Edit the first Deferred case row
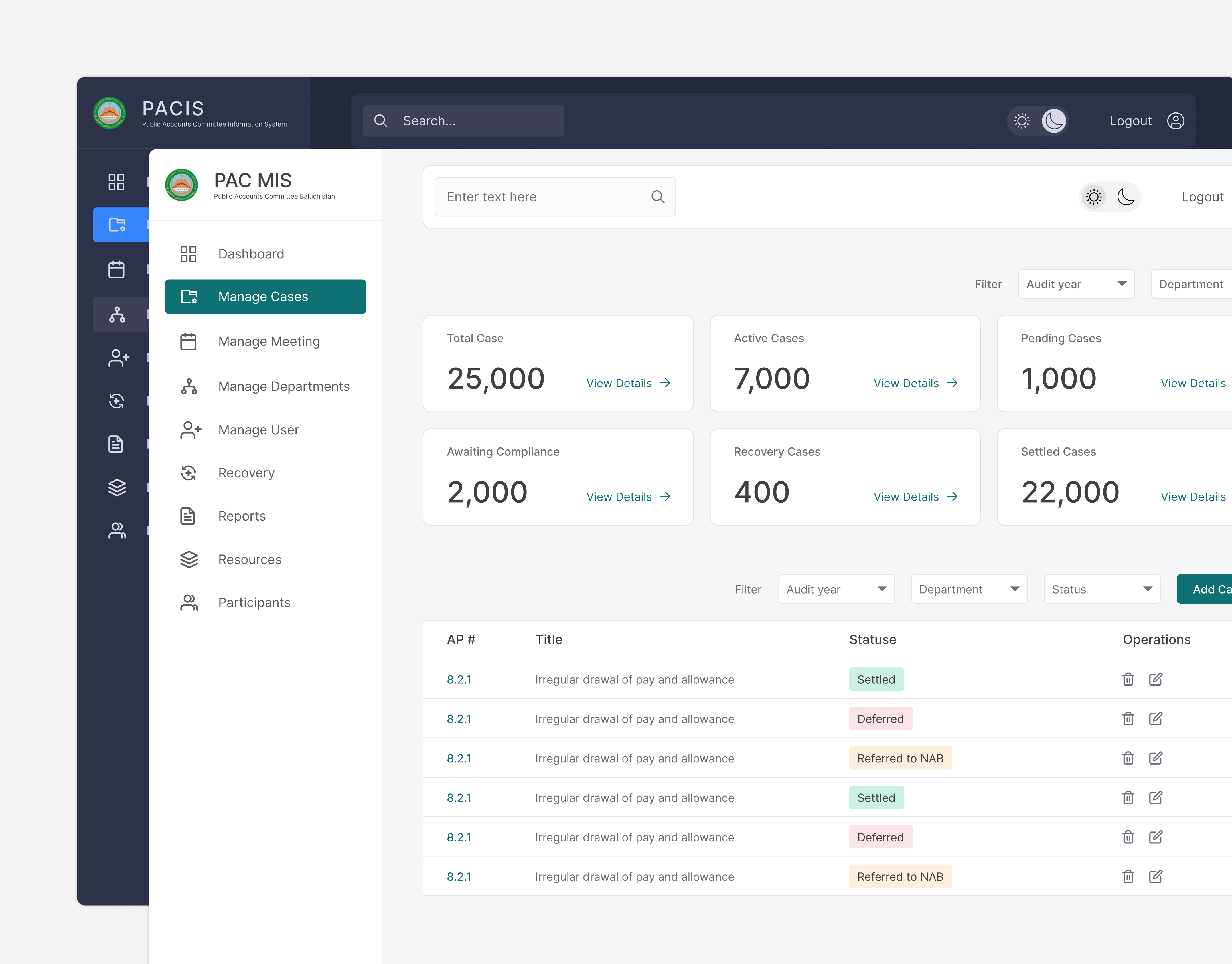 (x=1155, y=718)
